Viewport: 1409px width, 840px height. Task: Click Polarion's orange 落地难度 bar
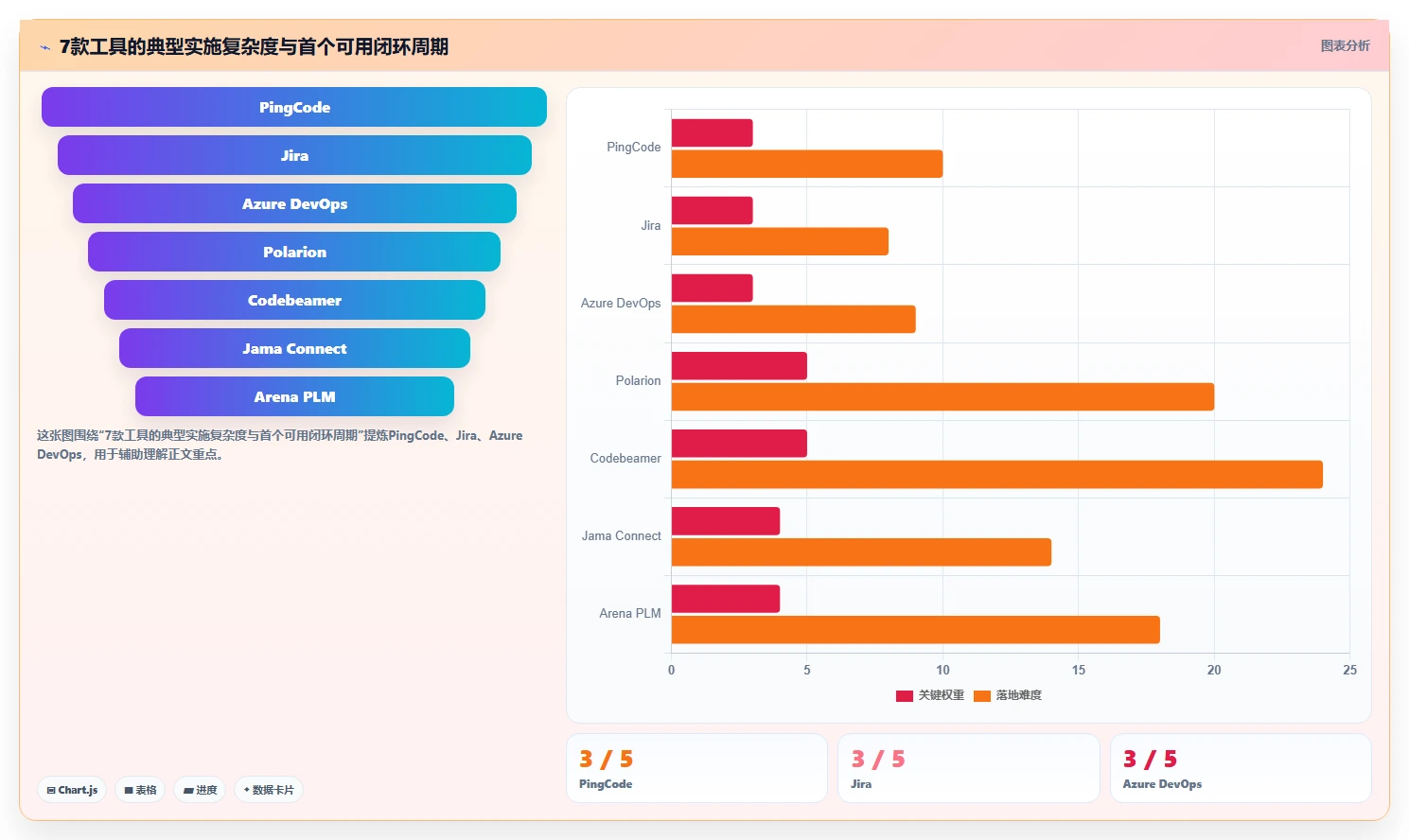(x=942, y=396)
